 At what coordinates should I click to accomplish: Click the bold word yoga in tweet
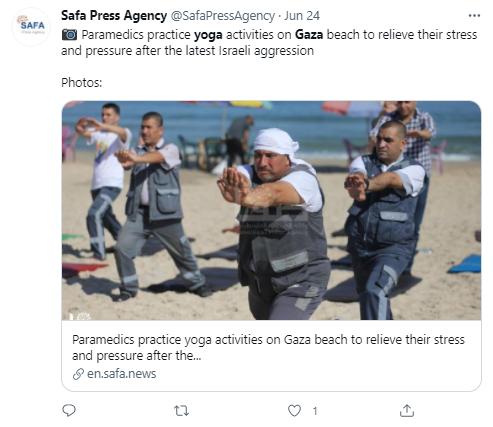click(208, 35)
